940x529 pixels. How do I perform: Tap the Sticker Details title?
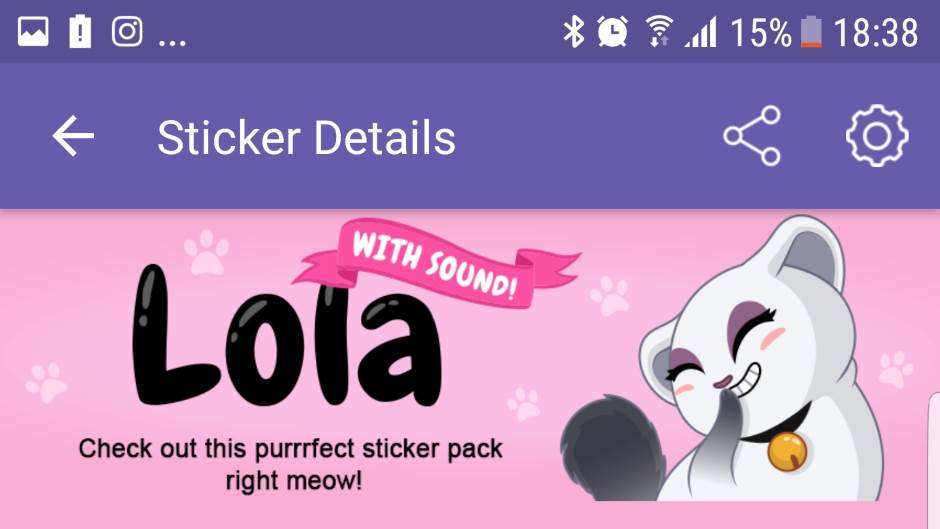(306, 137)
